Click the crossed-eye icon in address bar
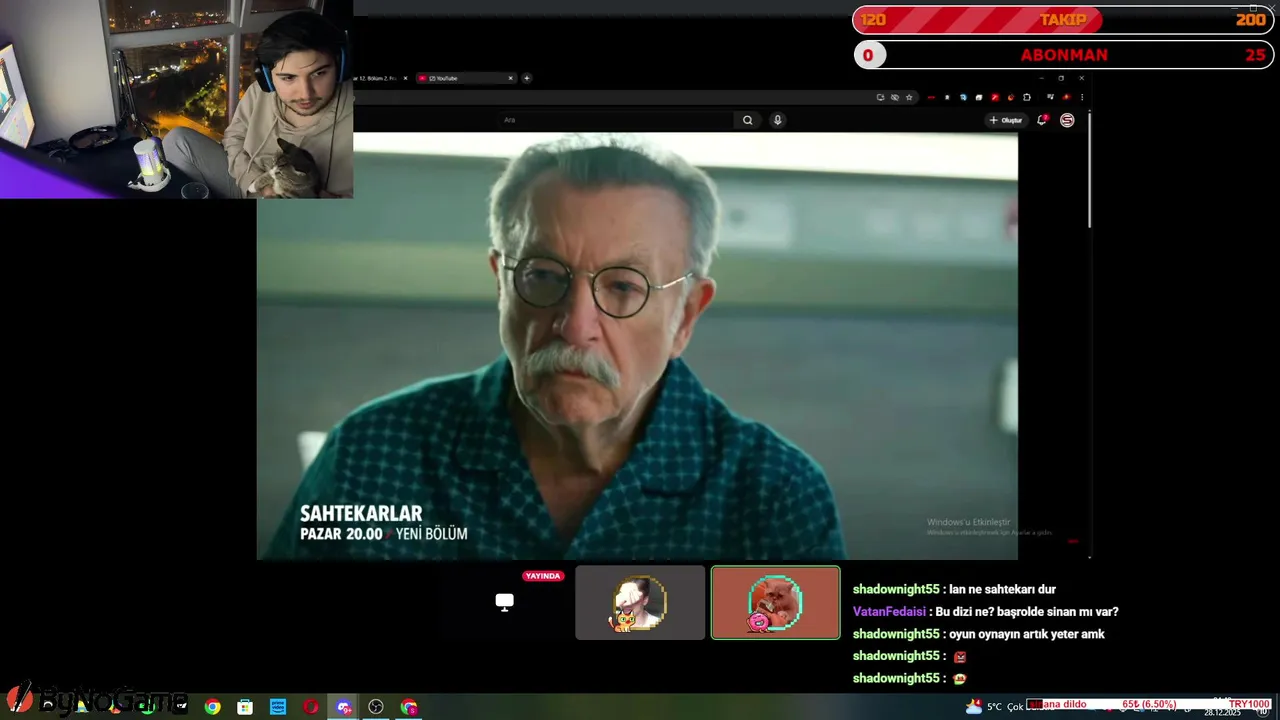 click(x=895, y=97)
